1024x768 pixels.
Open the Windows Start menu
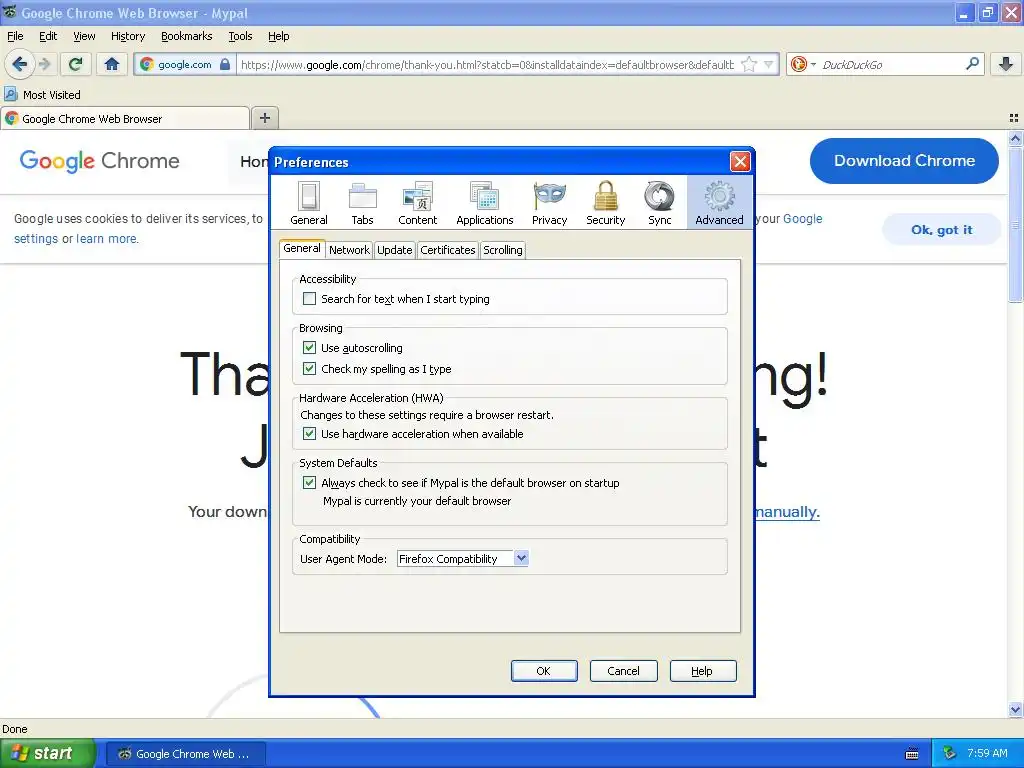47,754
